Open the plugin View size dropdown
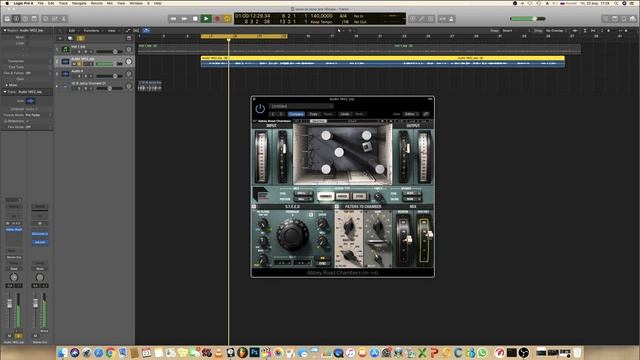 click(410, 114)
